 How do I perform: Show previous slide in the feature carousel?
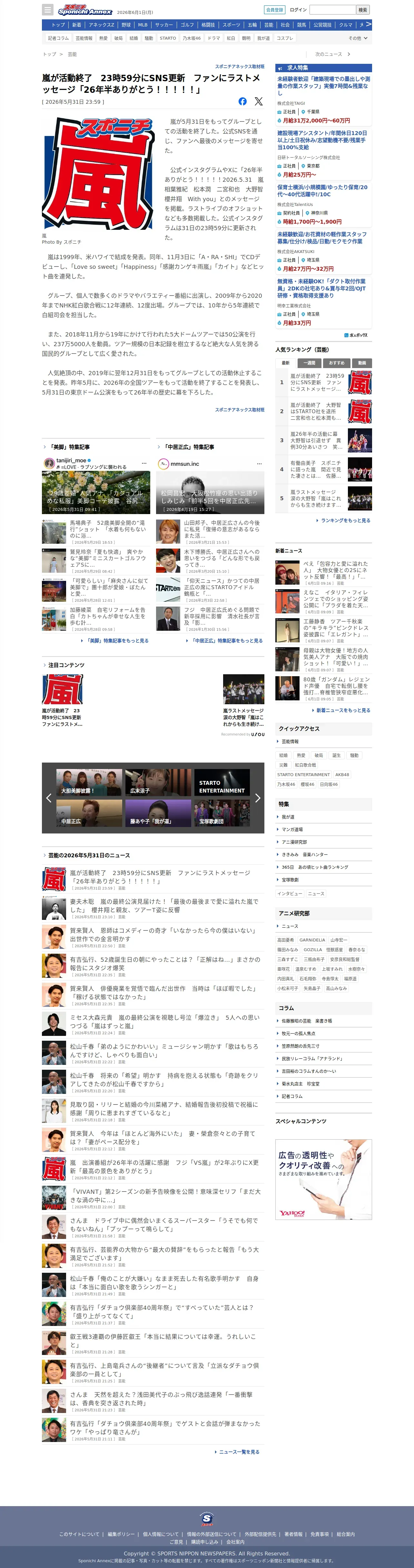pyautogui.click(x=49, y=797)
